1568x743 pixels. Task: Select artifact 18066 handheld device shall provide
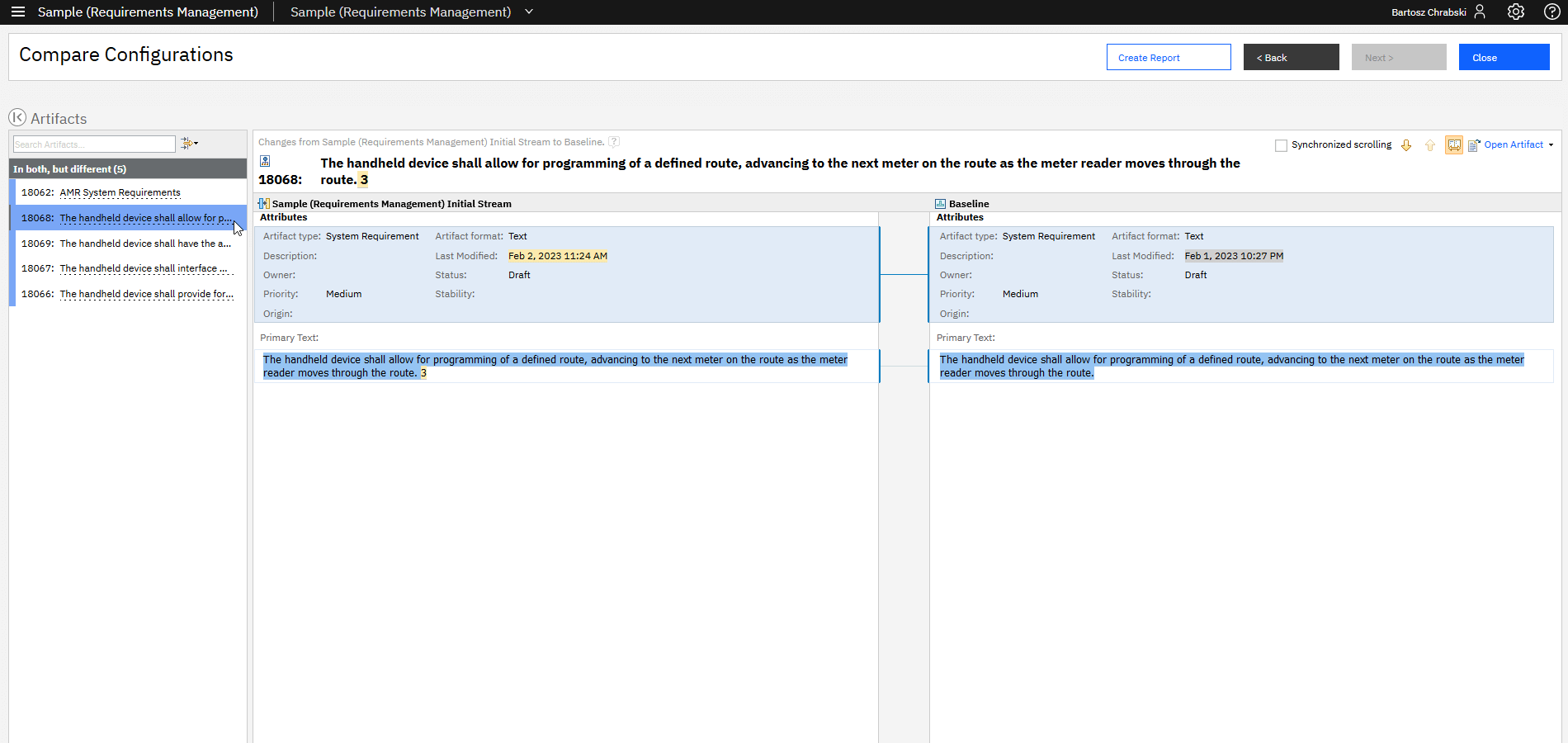(128, 294)
